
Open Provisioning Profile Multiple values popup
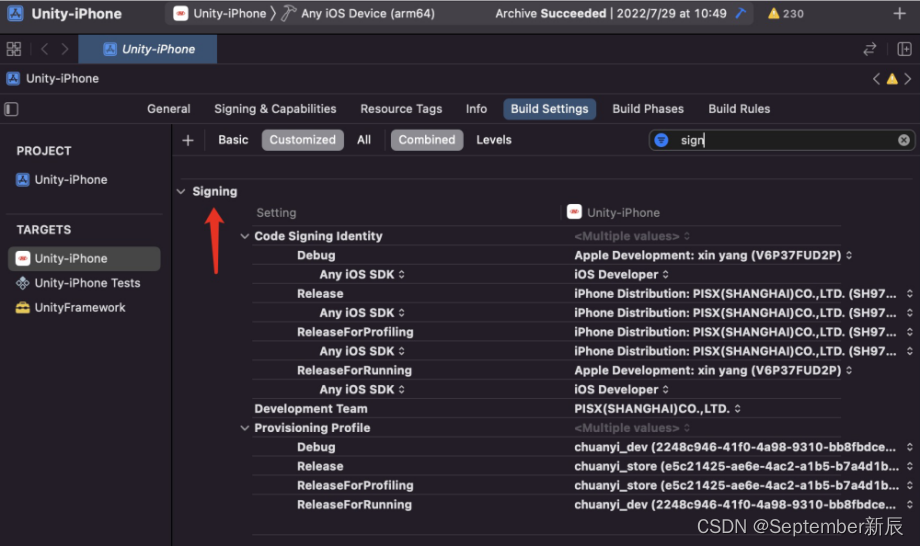632,428
